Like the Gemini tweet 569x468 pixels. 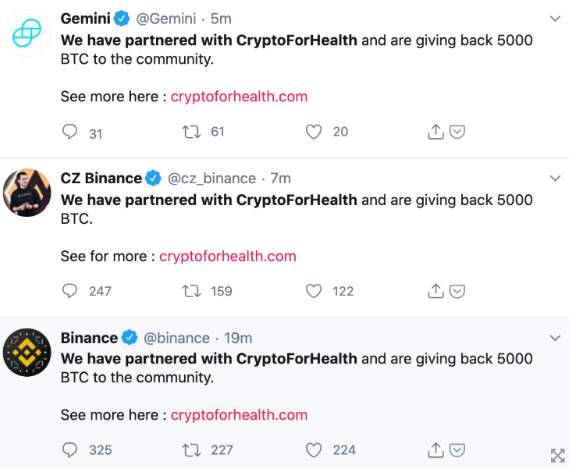click(314, 132)
